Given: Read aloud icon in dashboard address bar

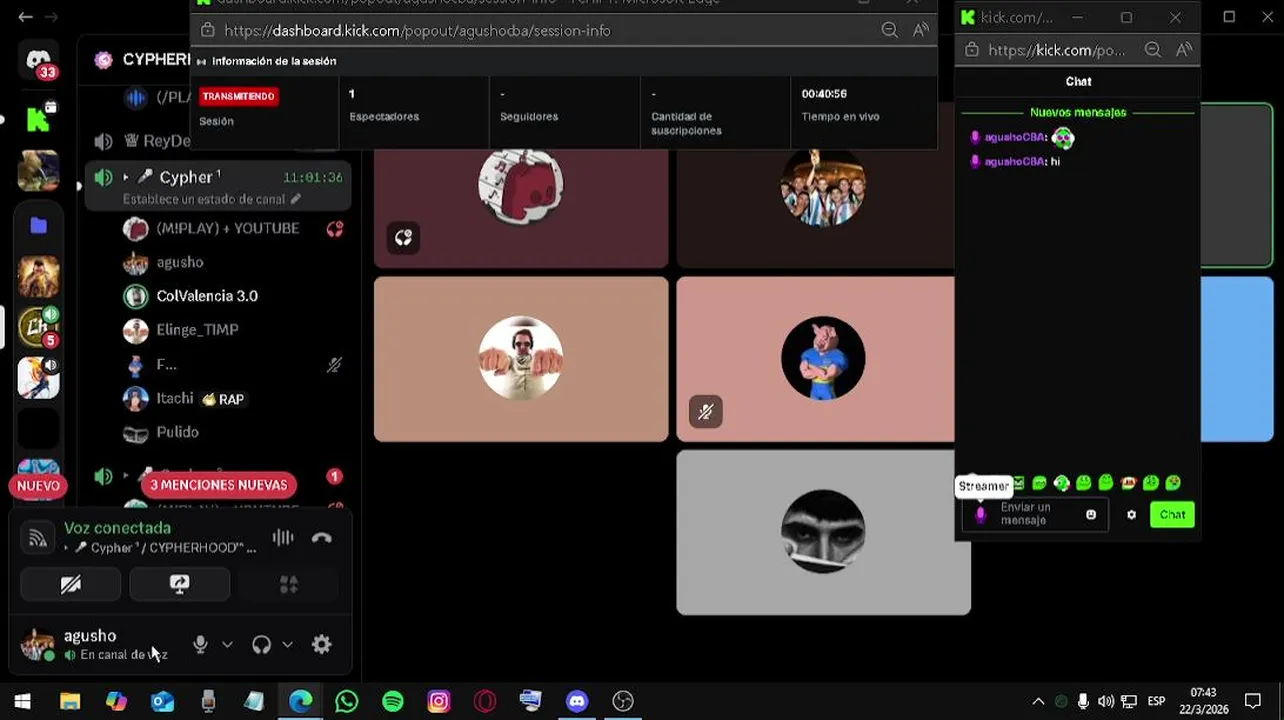Looking at the screenshot, I should point(920,31).
